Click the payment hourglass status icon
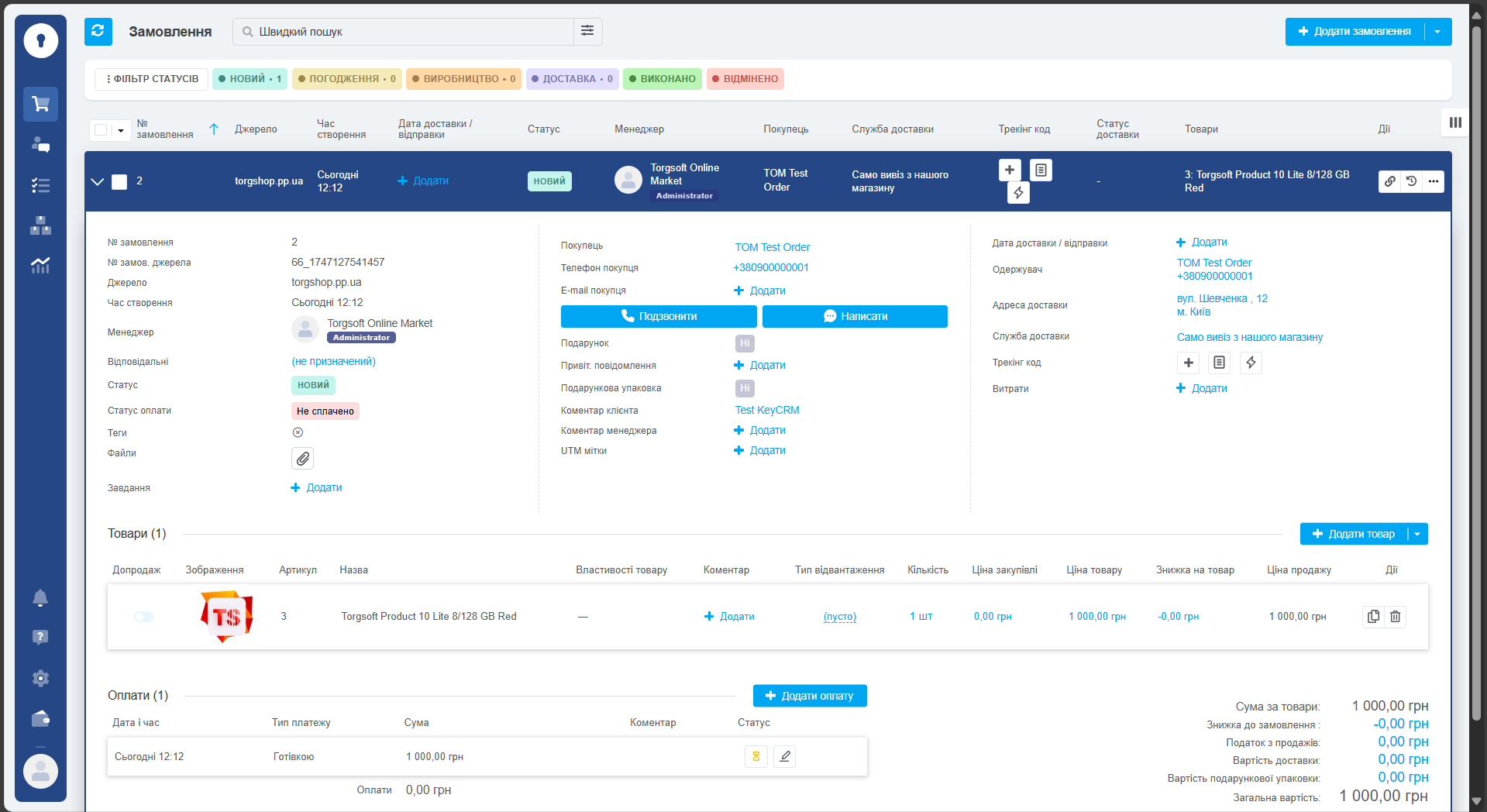1487x812 pixels. click(x=756, y=756)
